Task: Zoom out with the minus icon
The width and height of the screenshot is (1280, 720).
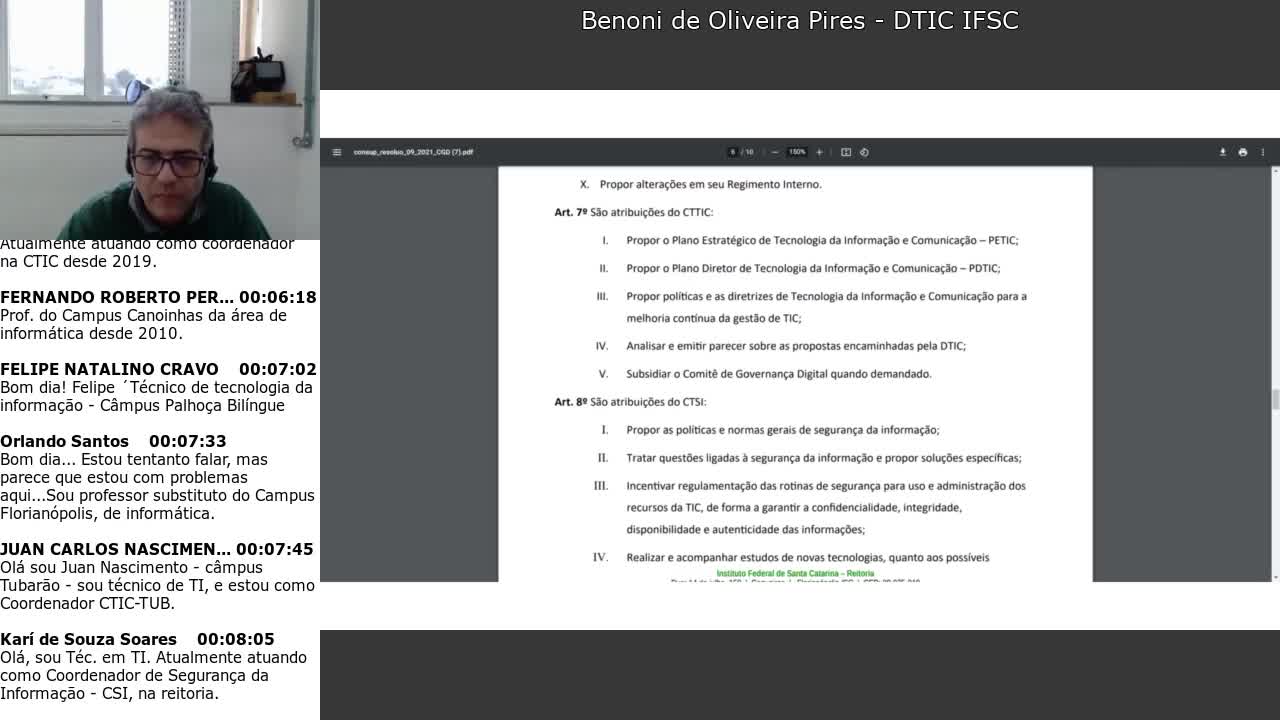Action: pos(775,152)
